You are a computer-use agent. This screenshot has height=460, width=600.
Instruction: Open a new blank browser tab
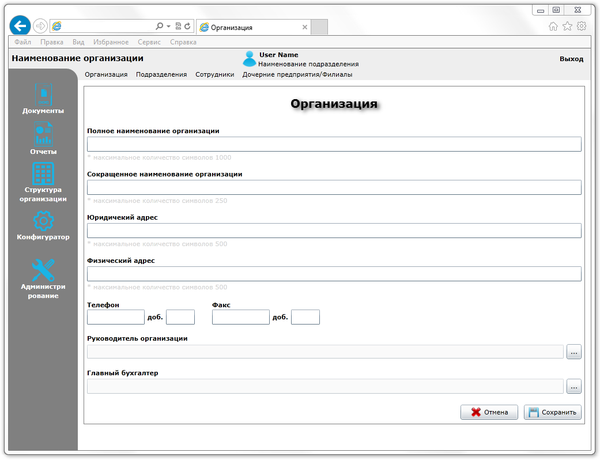[x=319, y=27]
